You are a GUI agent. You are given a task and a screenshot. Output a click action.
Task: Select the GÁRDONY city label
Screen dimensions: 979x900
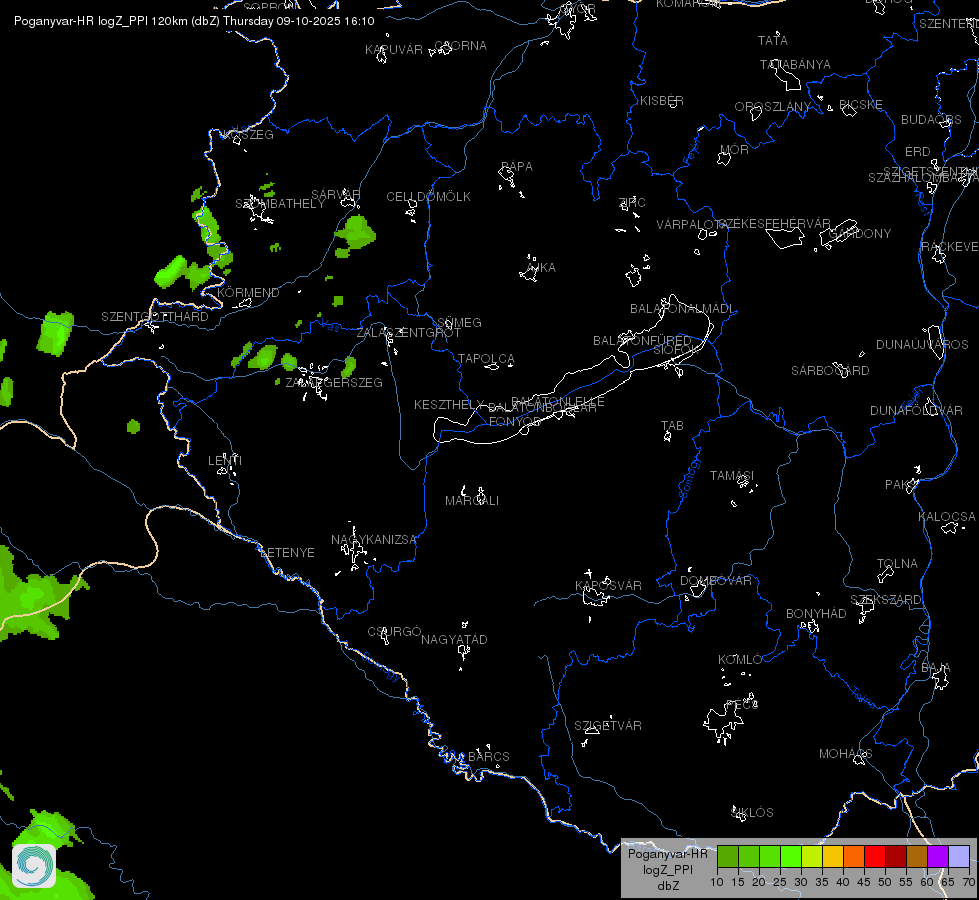860,234
